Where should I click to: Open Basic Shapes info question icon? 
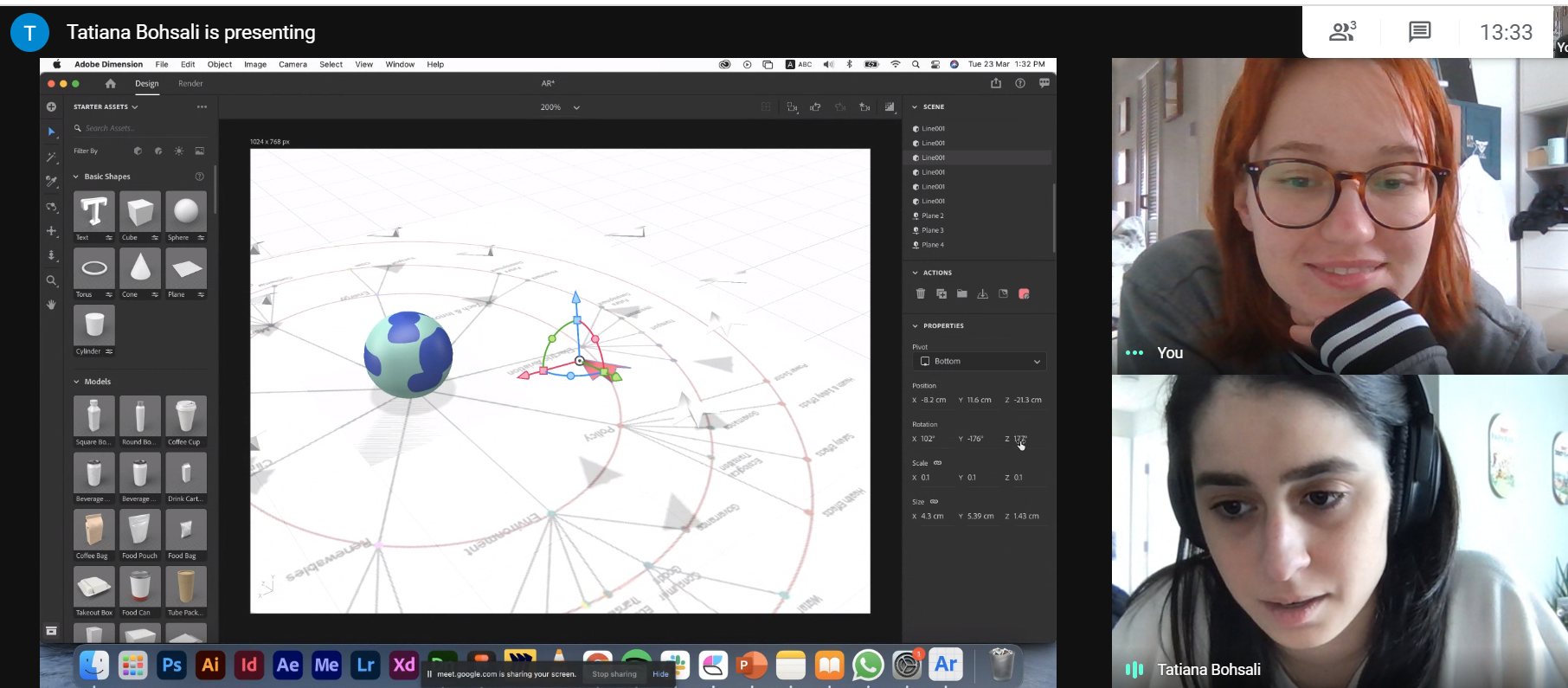[200, 177]
